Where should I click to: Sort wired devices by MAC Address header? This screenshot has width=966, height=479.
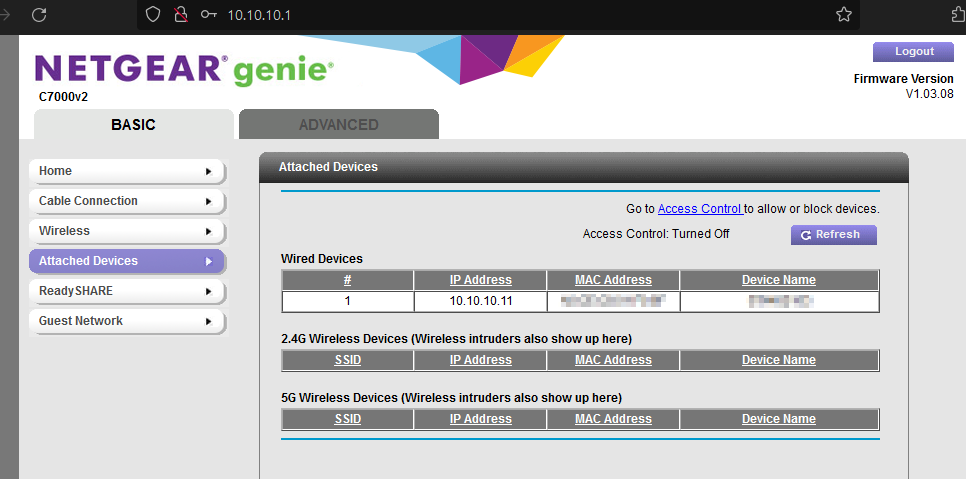point(613,280)
